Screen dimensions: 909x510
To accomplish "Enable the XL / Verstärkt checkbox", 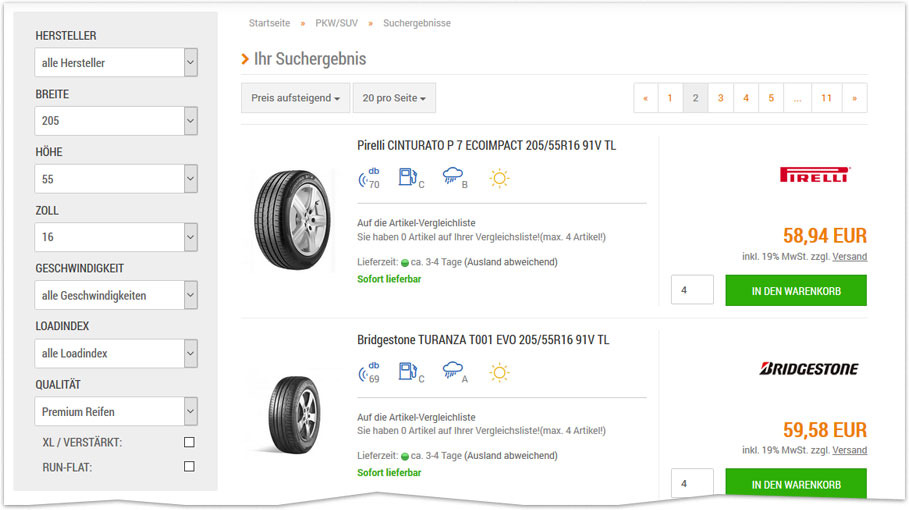I will point(189,442).
